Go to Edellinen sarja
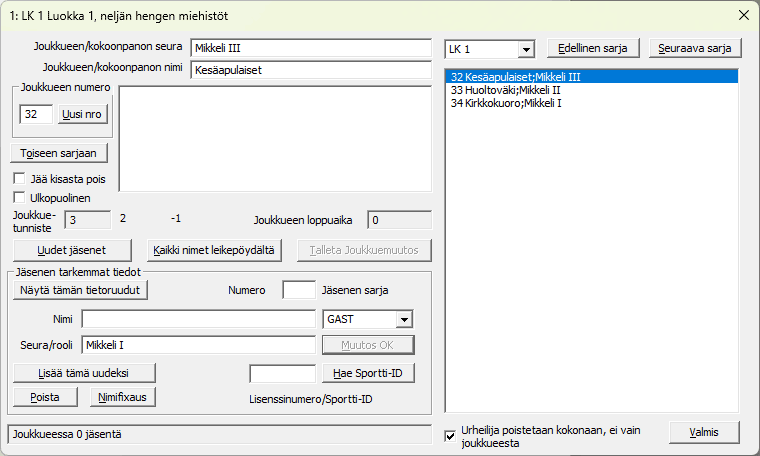760x456 pixels. coord(594,48)
